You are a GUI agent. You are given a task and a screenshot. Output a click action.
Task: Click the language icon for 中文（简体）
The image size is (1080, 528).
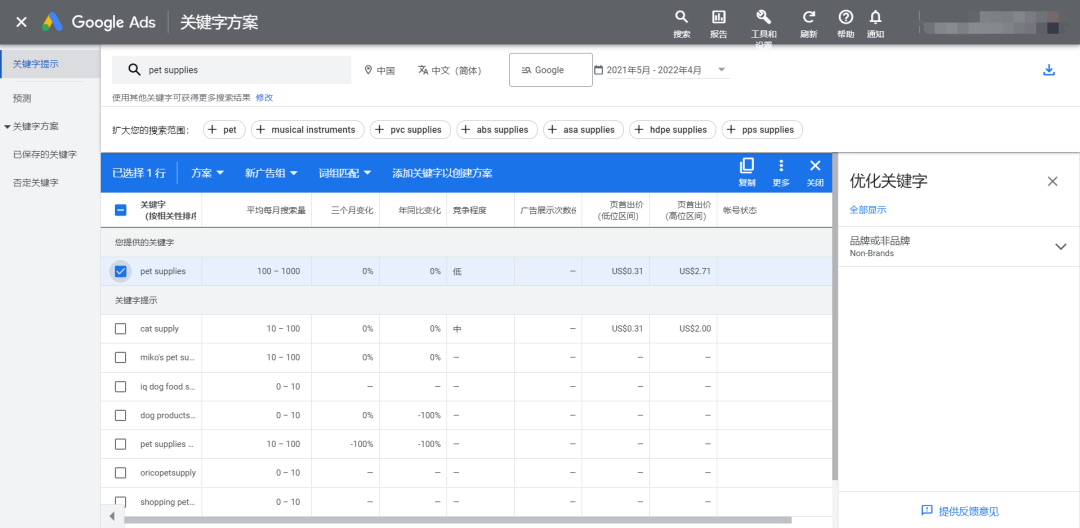[423, 70]
